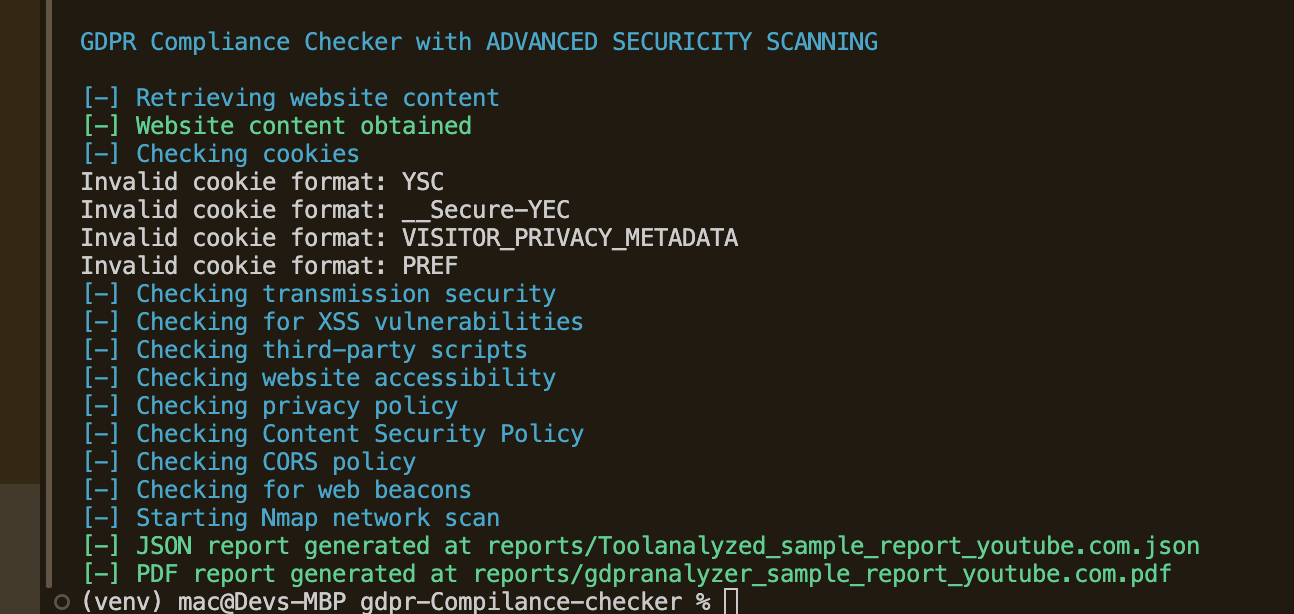The image size is (1294, 614).
Task: Click the [-] marker before Checking cookies
Action: [101, 154]
